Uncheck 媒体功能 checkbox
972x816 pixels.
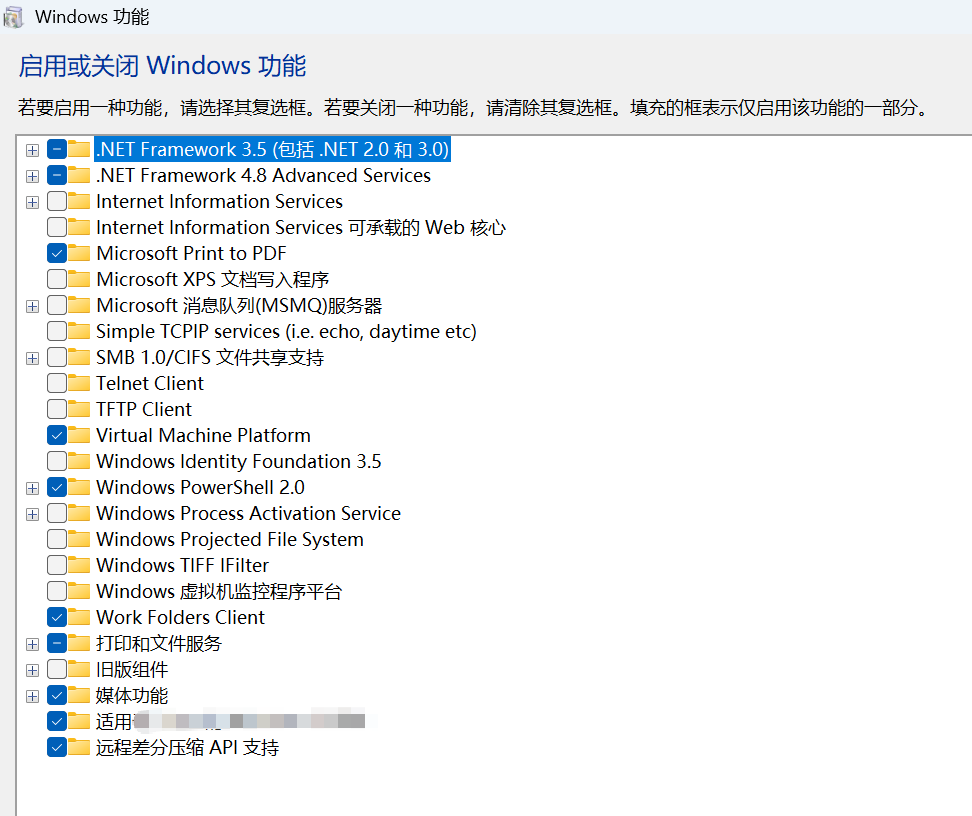[x=57, y=696]
